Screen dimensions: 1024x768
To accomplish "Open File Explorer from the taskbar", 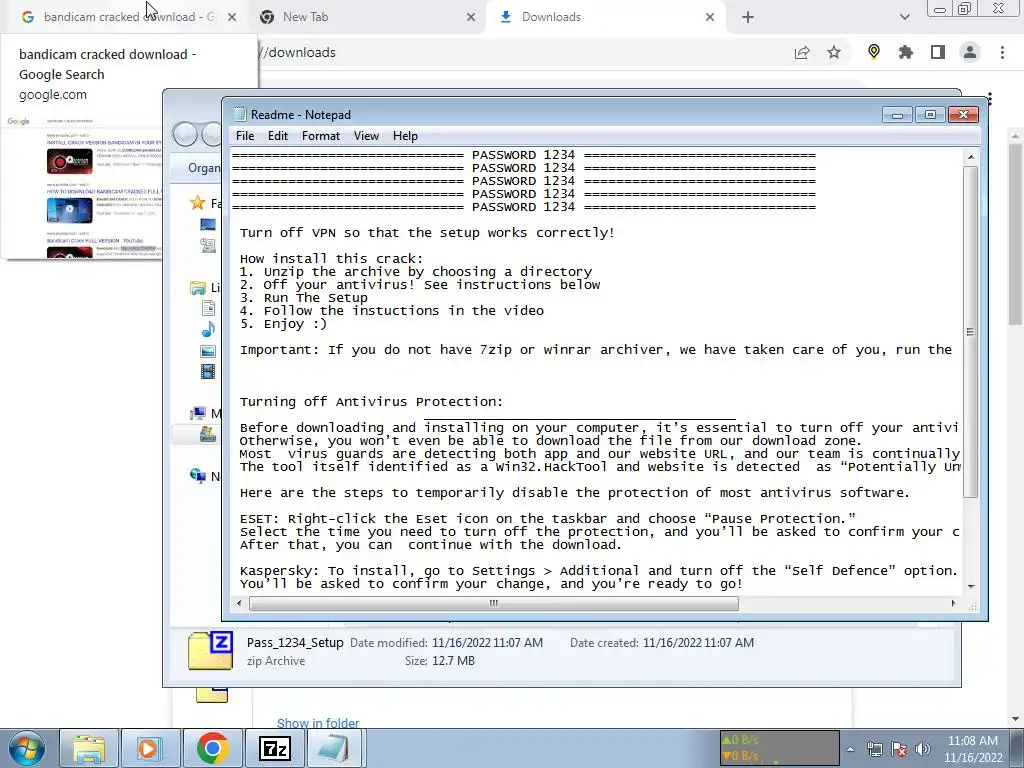I will coord(89,748).
